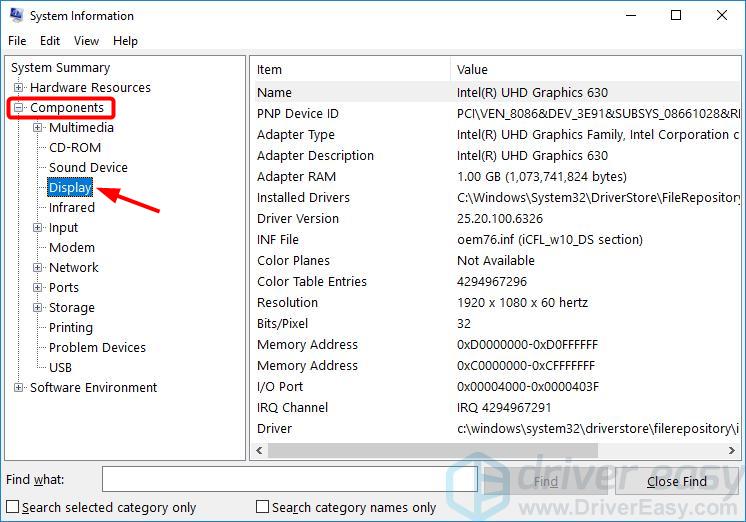746x522 pixels.
Task: Open the Help menu
Action: 125,41
